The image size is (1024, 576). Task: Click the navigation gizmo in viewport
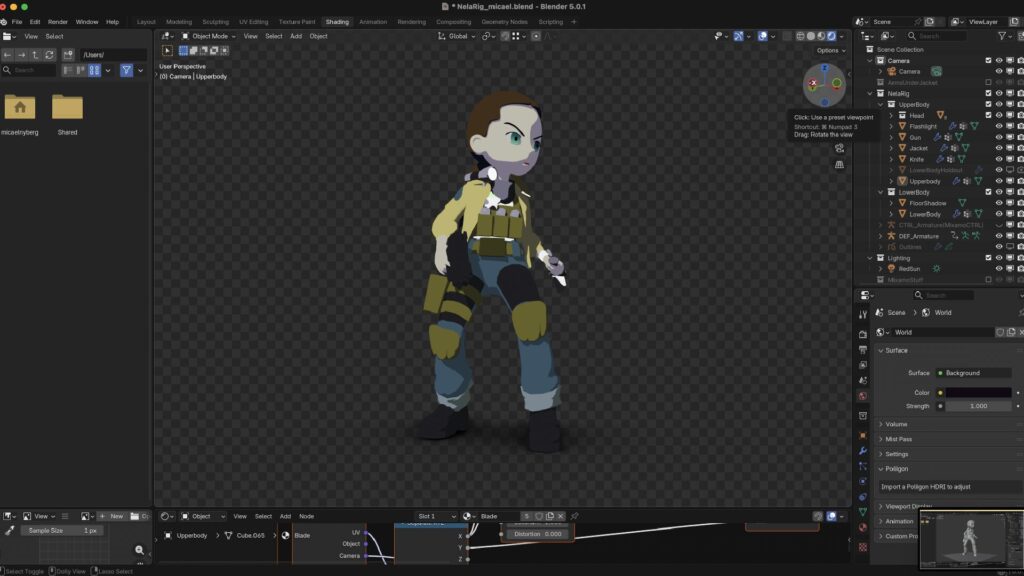click(x=824, y=84)
